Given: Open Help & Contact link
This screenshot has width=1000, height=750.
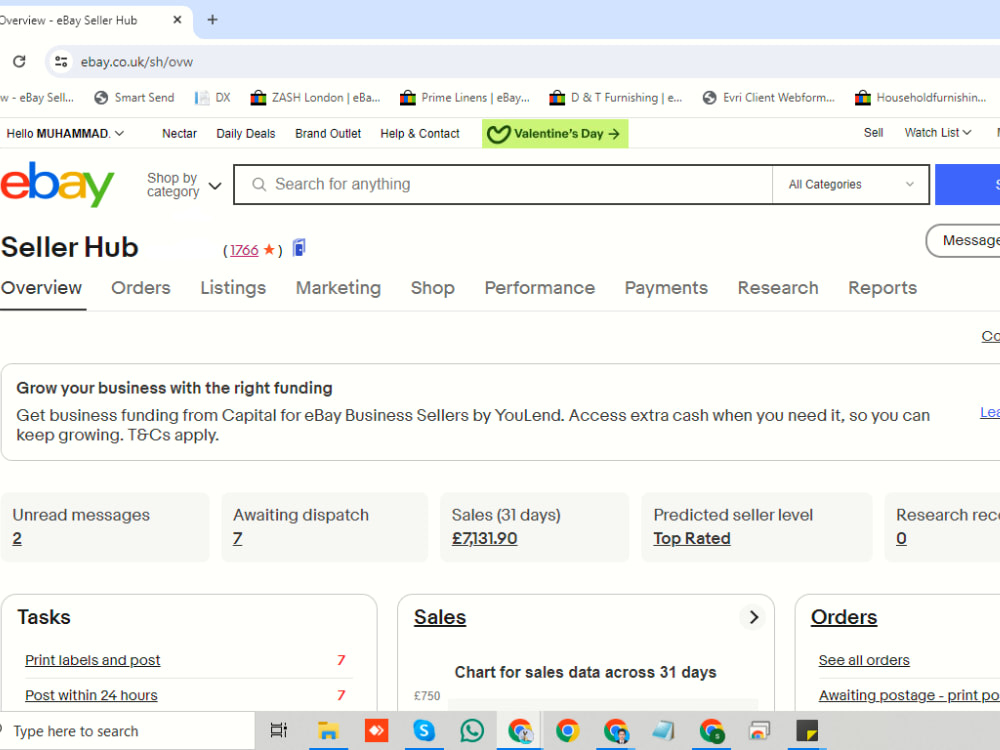Looking at the screenshot, I should (x=420, y=133).
